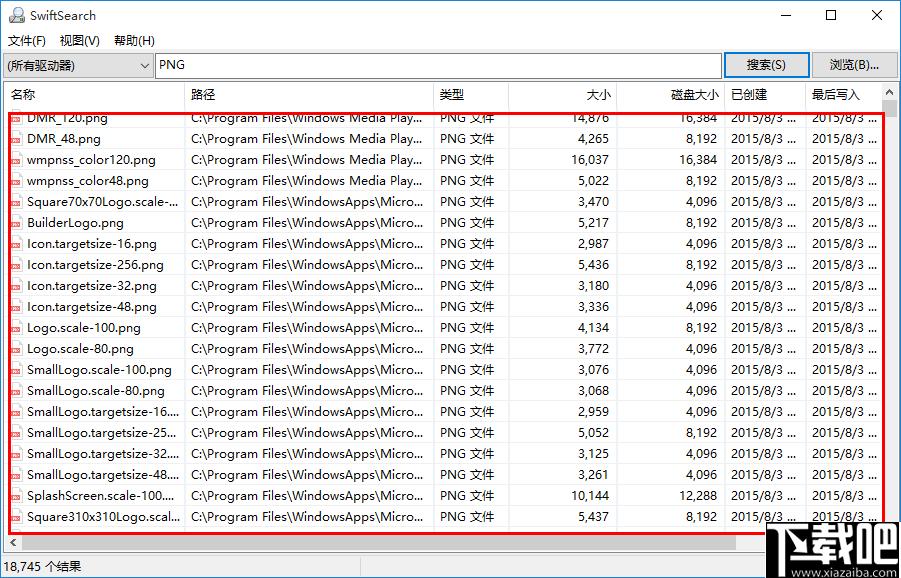
Task: Expand the 所有驱动器 drive dropdown
Action: pyautogui.click(x=143, y=66)
